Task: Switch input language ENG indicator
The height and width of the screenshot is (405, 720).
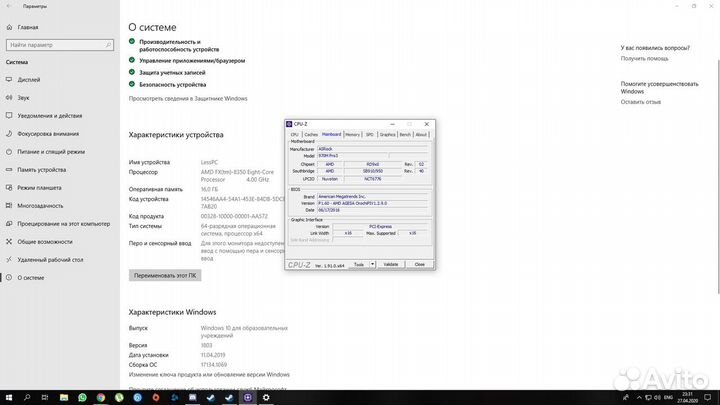Action: (668, 397)
